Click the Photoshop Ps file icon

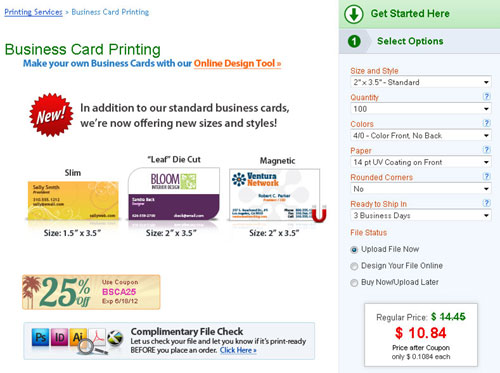pyautogui.click(x=40, y=337)
